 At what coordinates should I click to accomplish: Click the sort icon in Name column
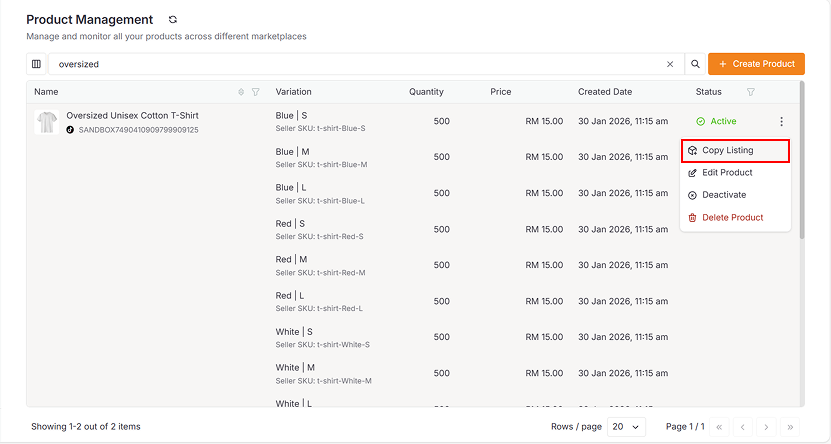241,92
